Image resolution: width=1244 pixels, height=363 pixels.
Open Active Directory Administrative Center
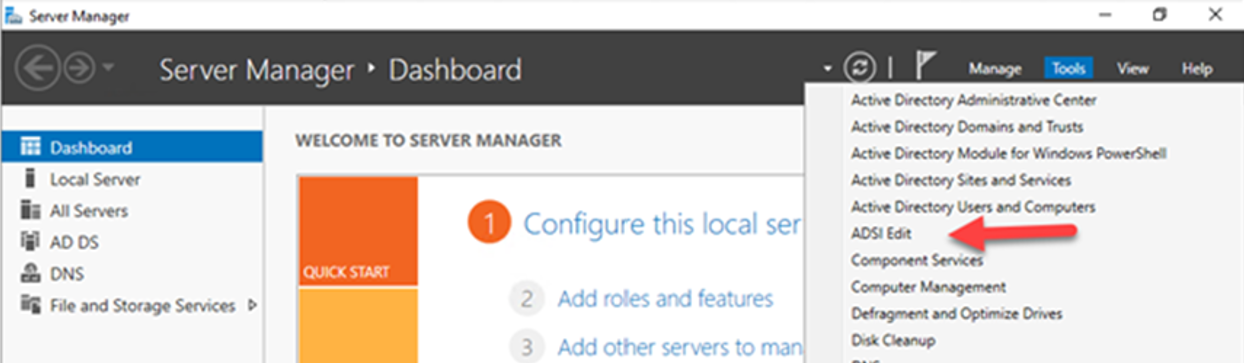(x=973, y=100)
